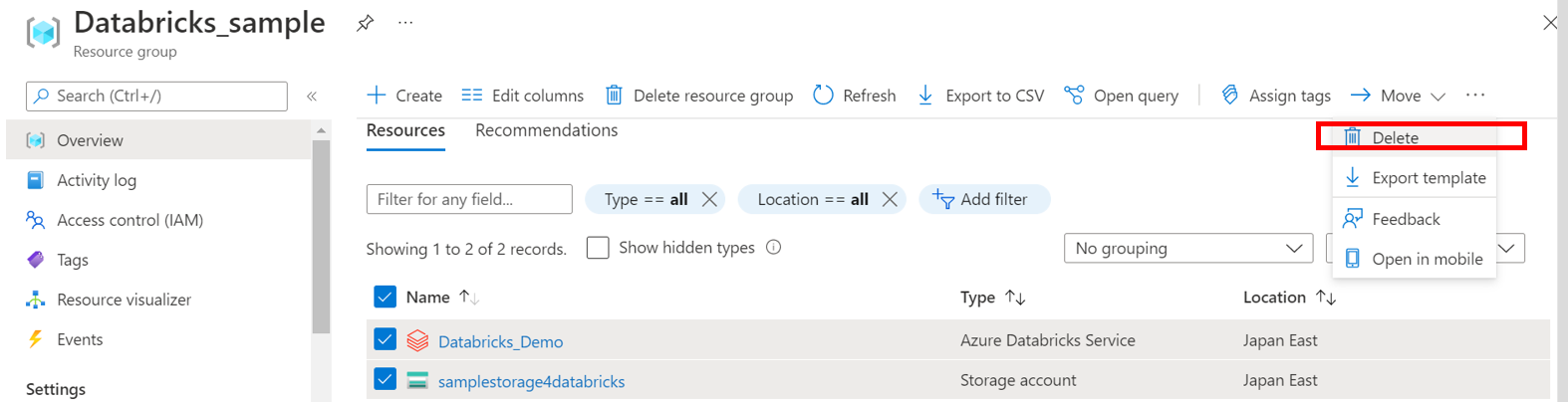Export resources to CSV

[x=980, y=96]
